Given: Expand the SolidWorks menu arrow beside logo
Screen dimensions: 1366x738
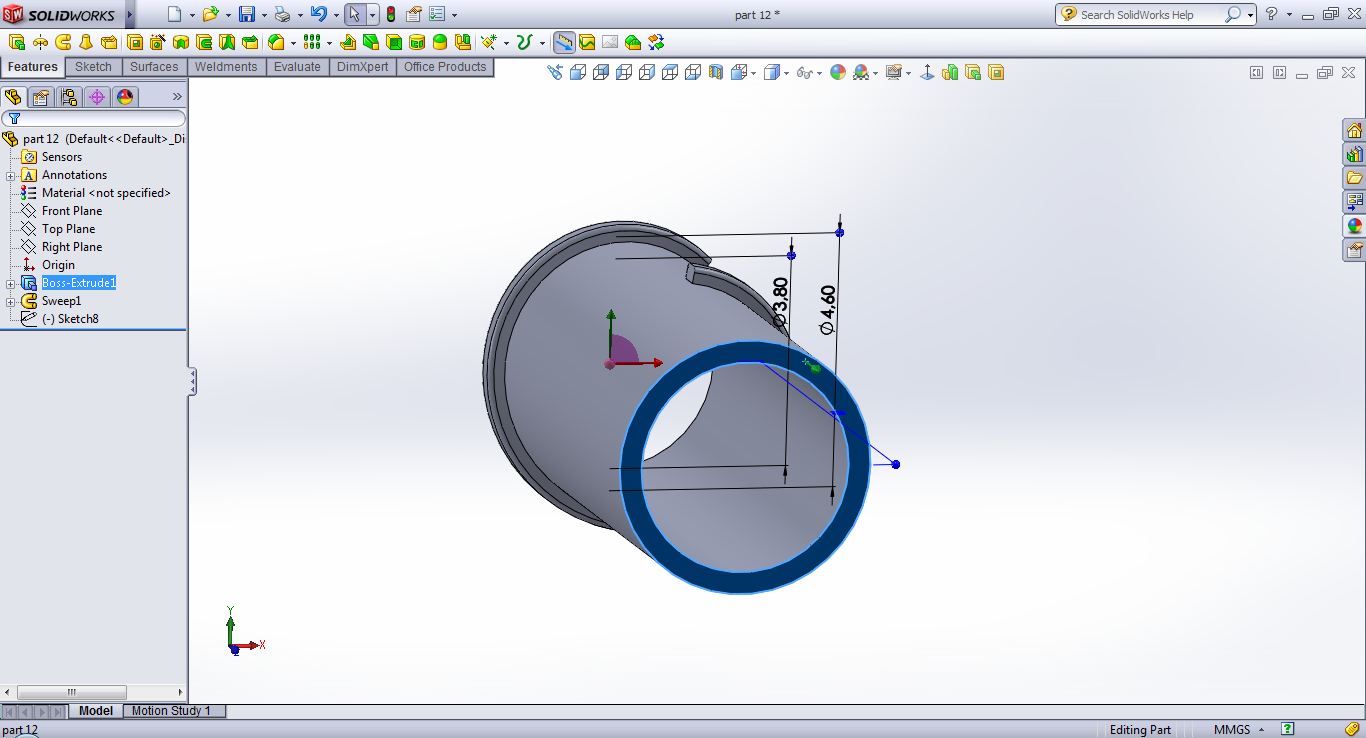Looking at the screenshot, I should point(129,14).
